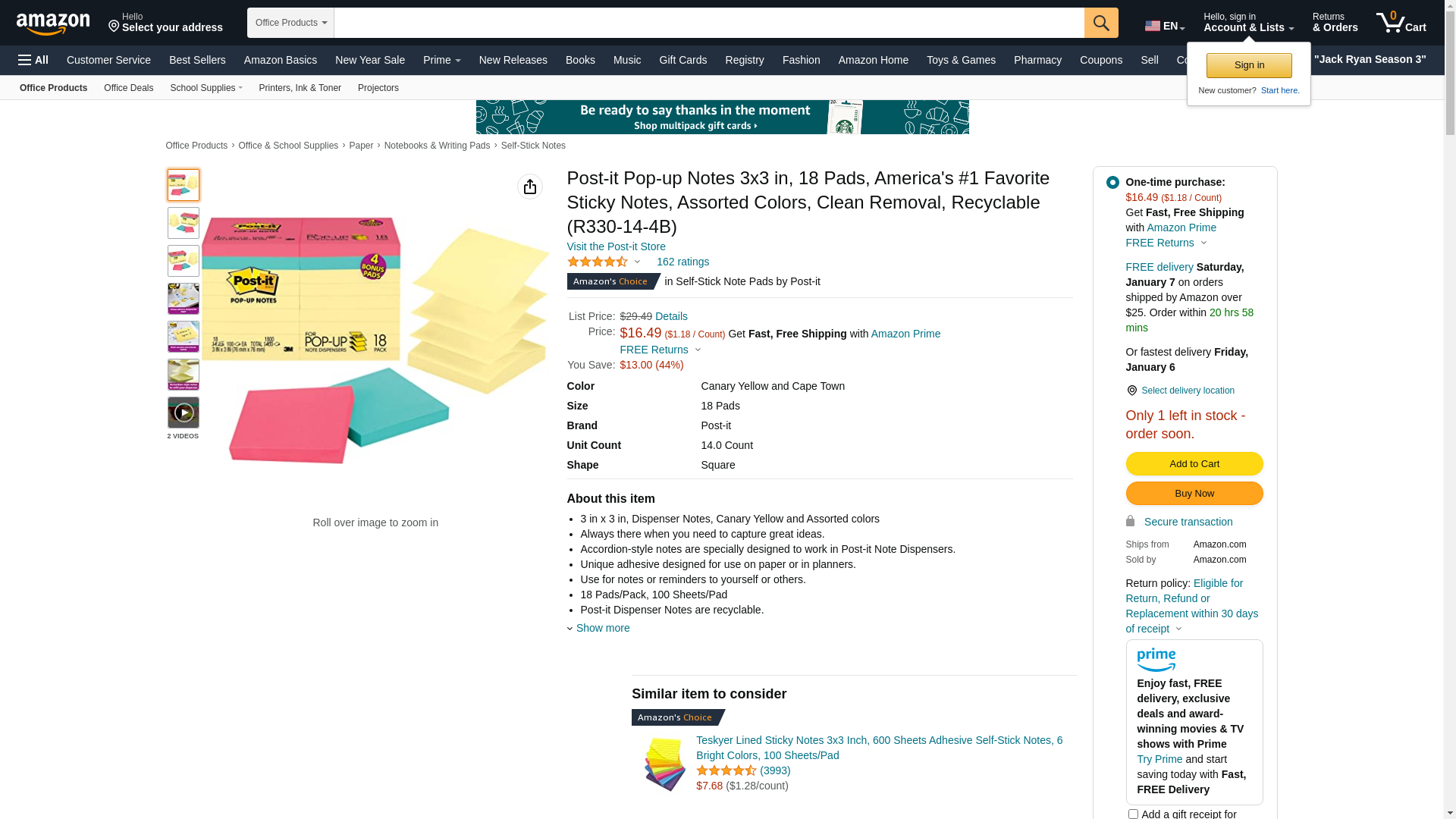
Task: Click the Amazon logo
Action: (x=53, y=24)
